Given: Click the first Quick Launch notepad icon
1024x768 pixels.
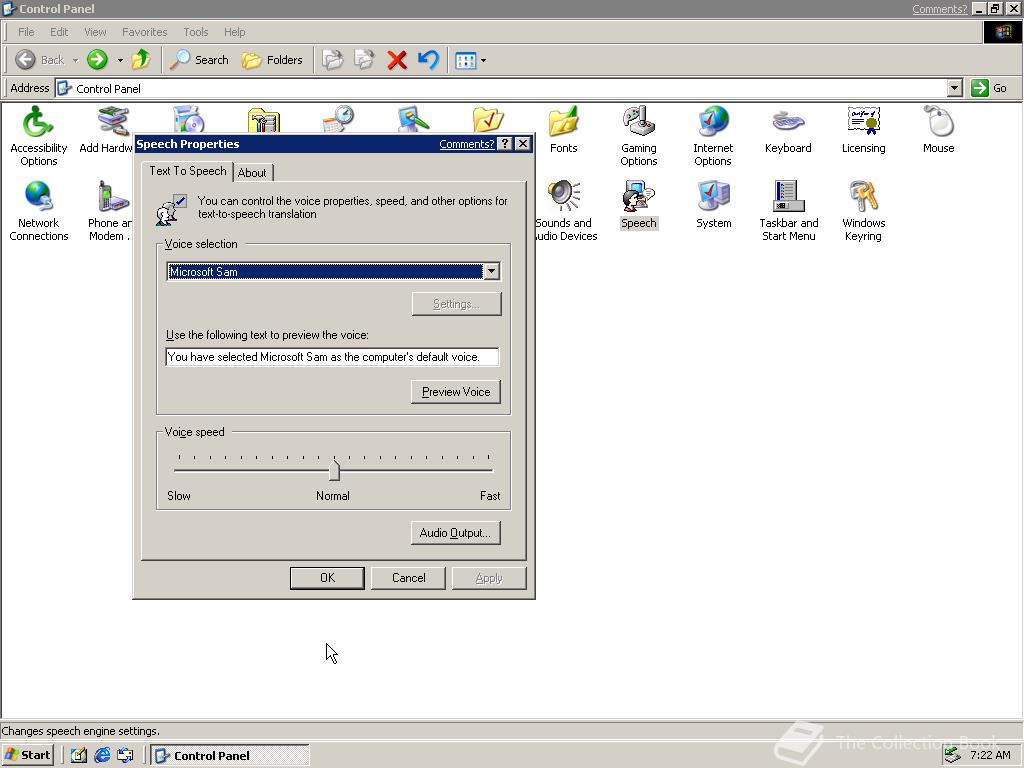Looking at the screenshot, I should click(79, 755).
